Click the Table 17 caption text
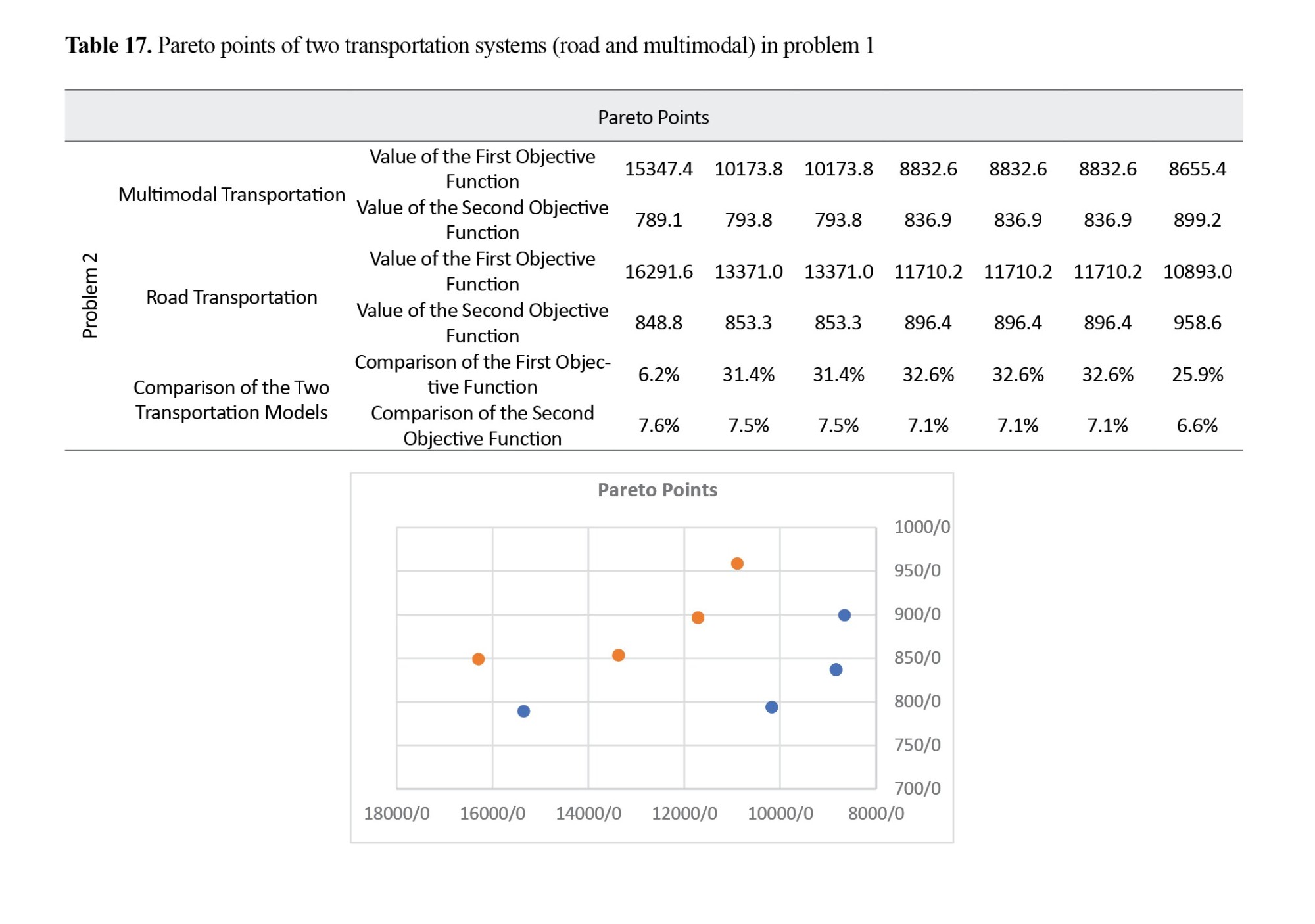Screen dimensions: 1315x924 469,45
